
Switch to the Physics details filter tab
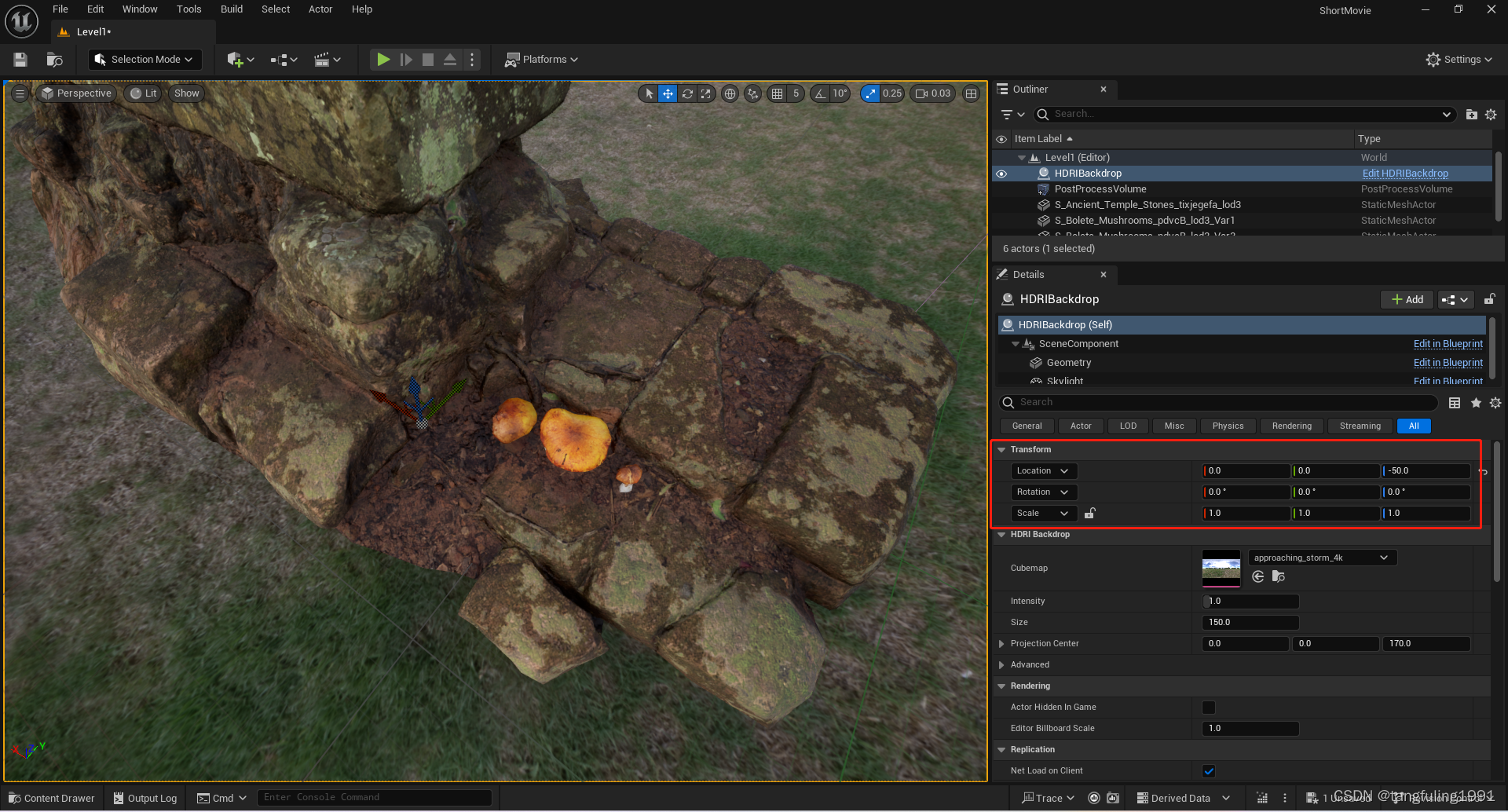pos(1228,426)
